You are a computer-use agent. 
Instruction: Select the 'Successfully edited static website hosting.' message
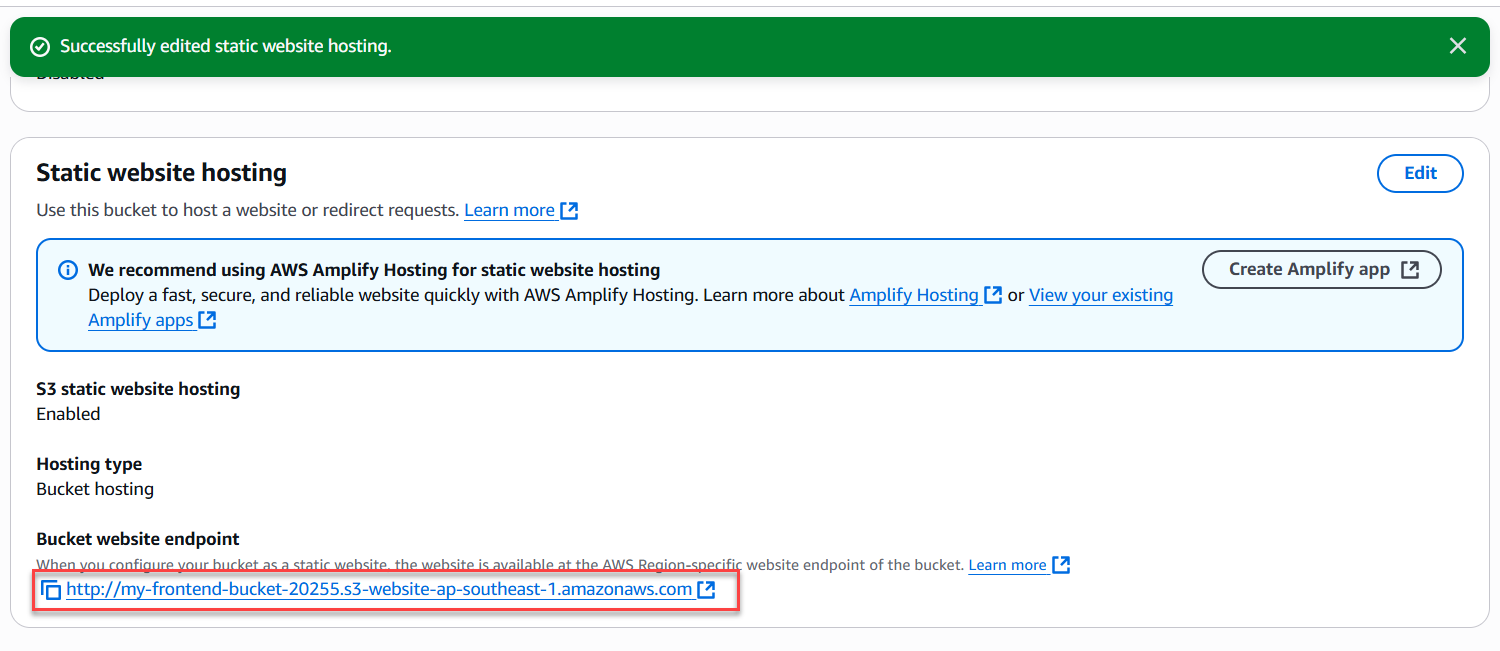tap(226, 47)
